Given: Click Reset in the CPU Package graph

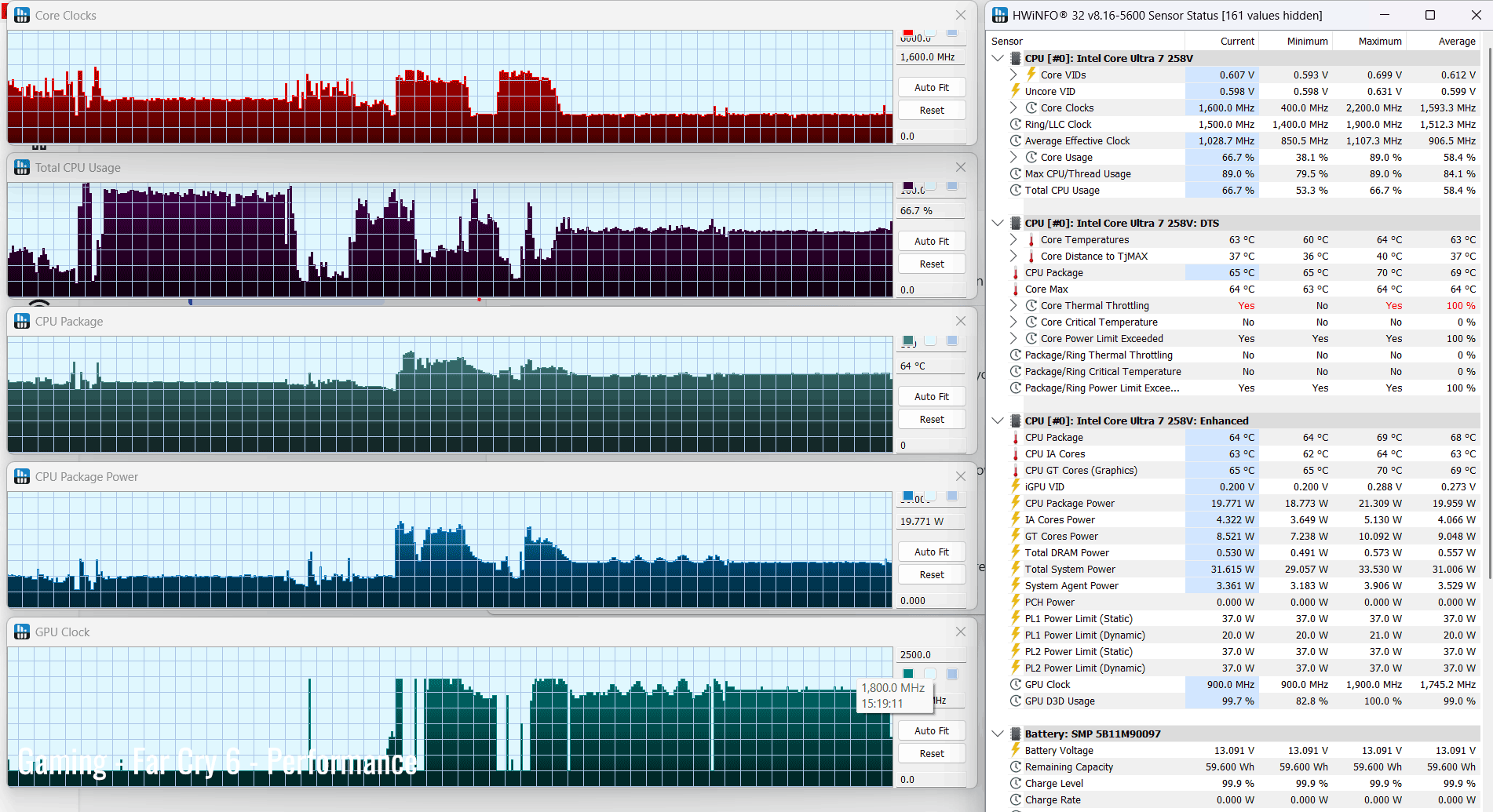Looking at the screenshot, I should [932, 419].
